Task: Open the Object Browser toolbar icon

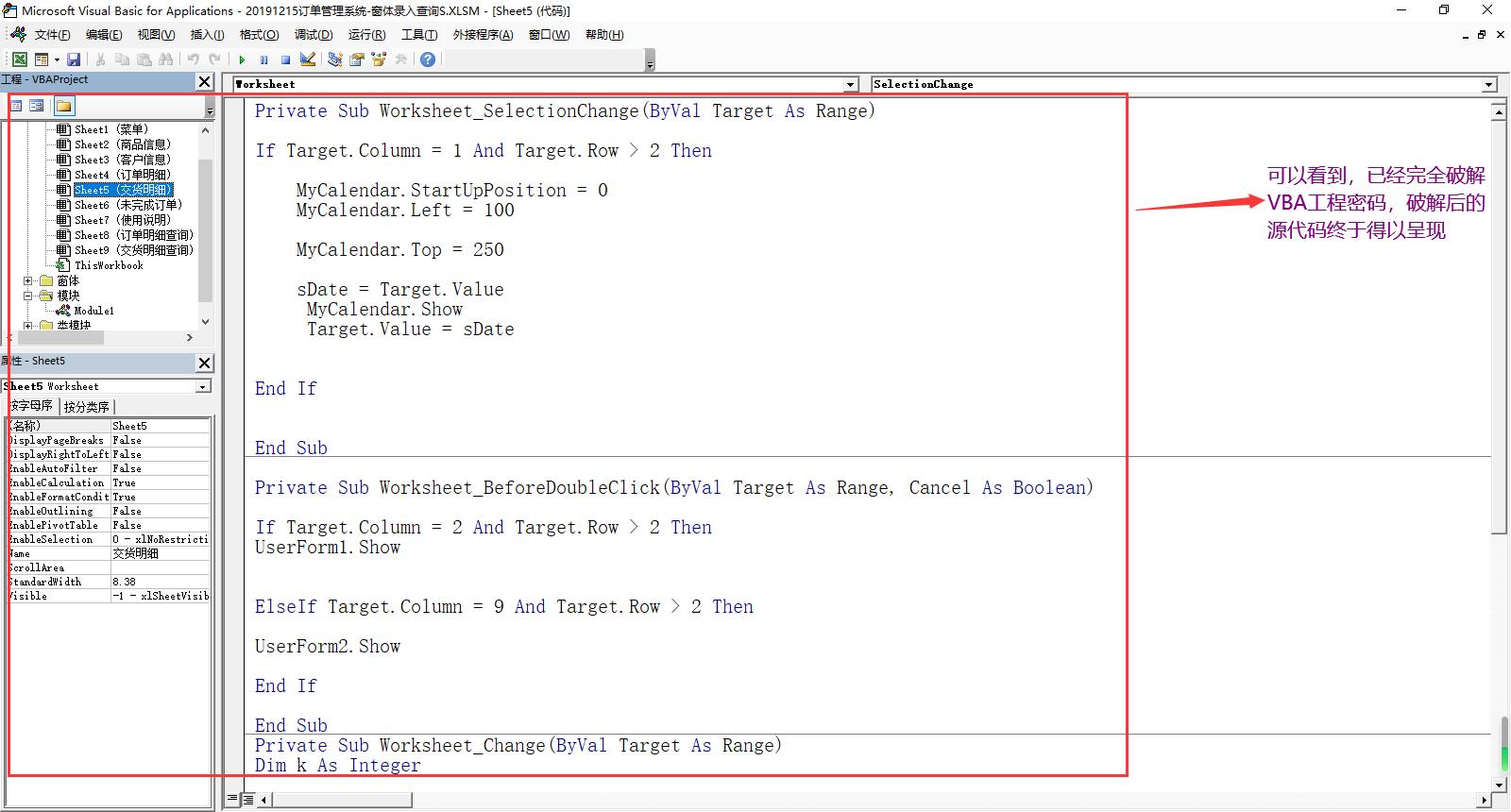Action: pos(379,59)
